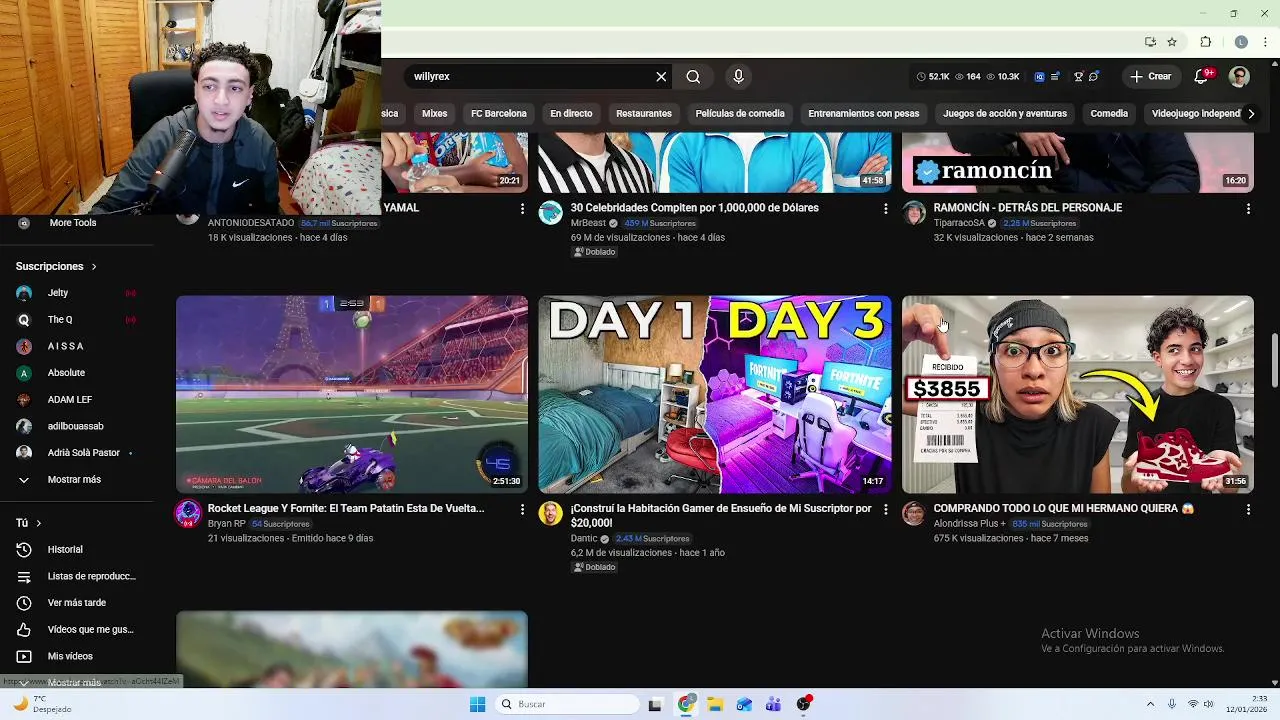Open the notifications bell
1280x720 pixels.
click(1202, 77)
